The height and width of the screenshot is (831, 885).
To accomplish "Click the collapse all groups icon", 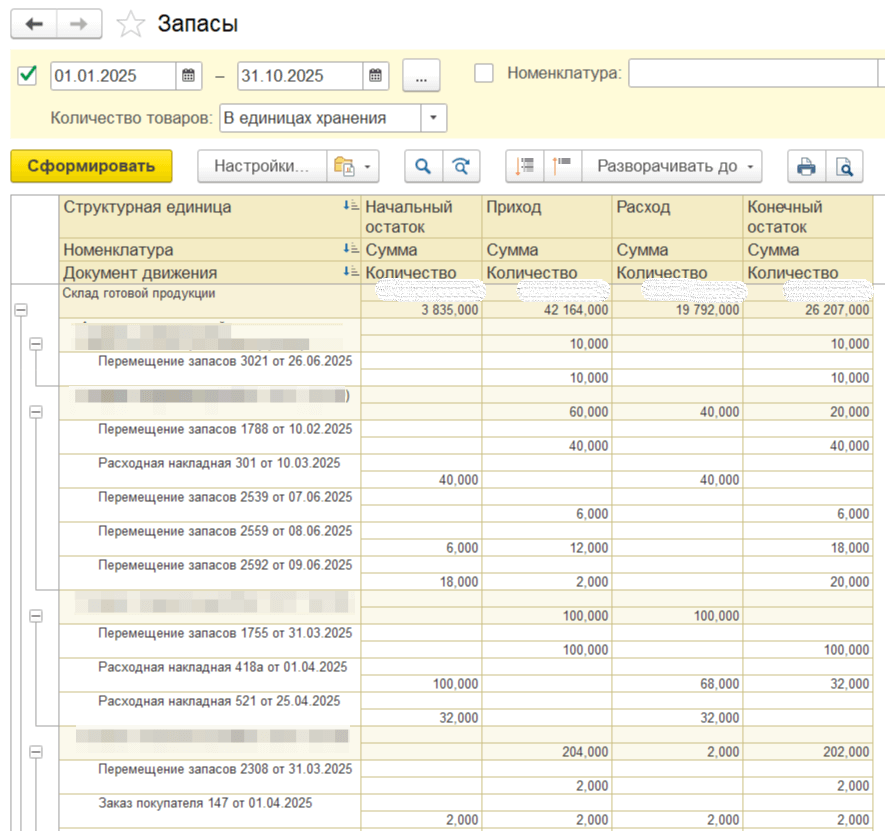I will click(x=562, y=167).
